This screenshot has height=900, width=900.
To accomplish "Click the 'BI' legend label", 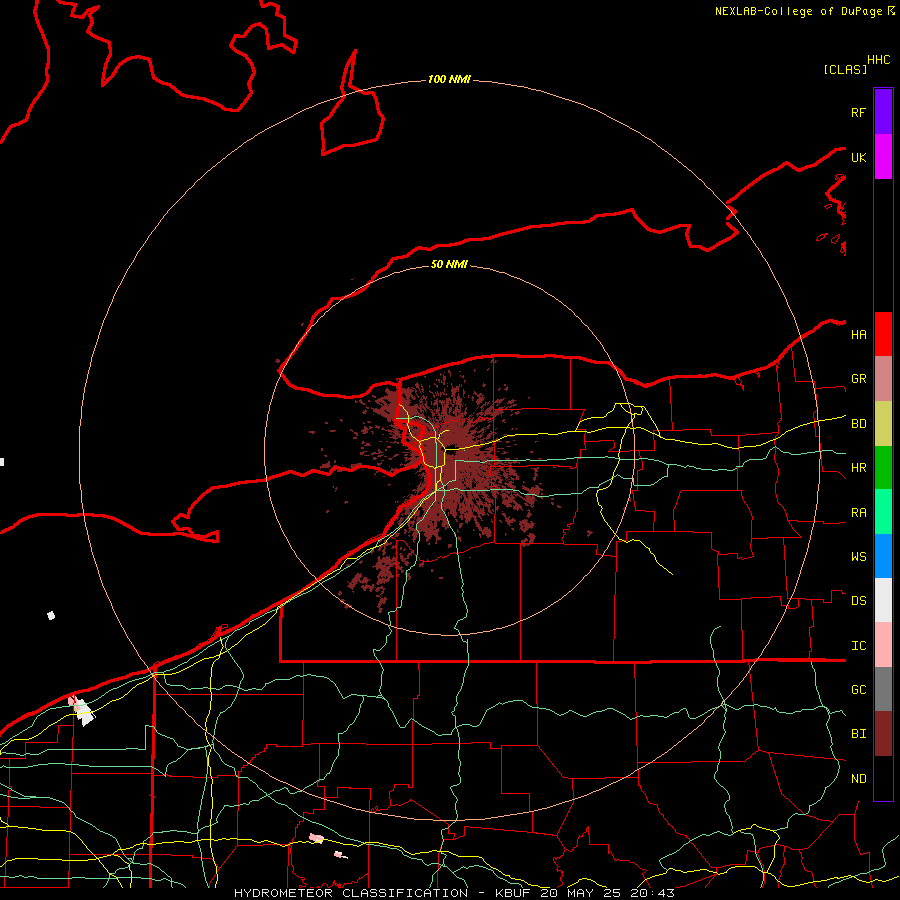I will click(x=858, y=734).
